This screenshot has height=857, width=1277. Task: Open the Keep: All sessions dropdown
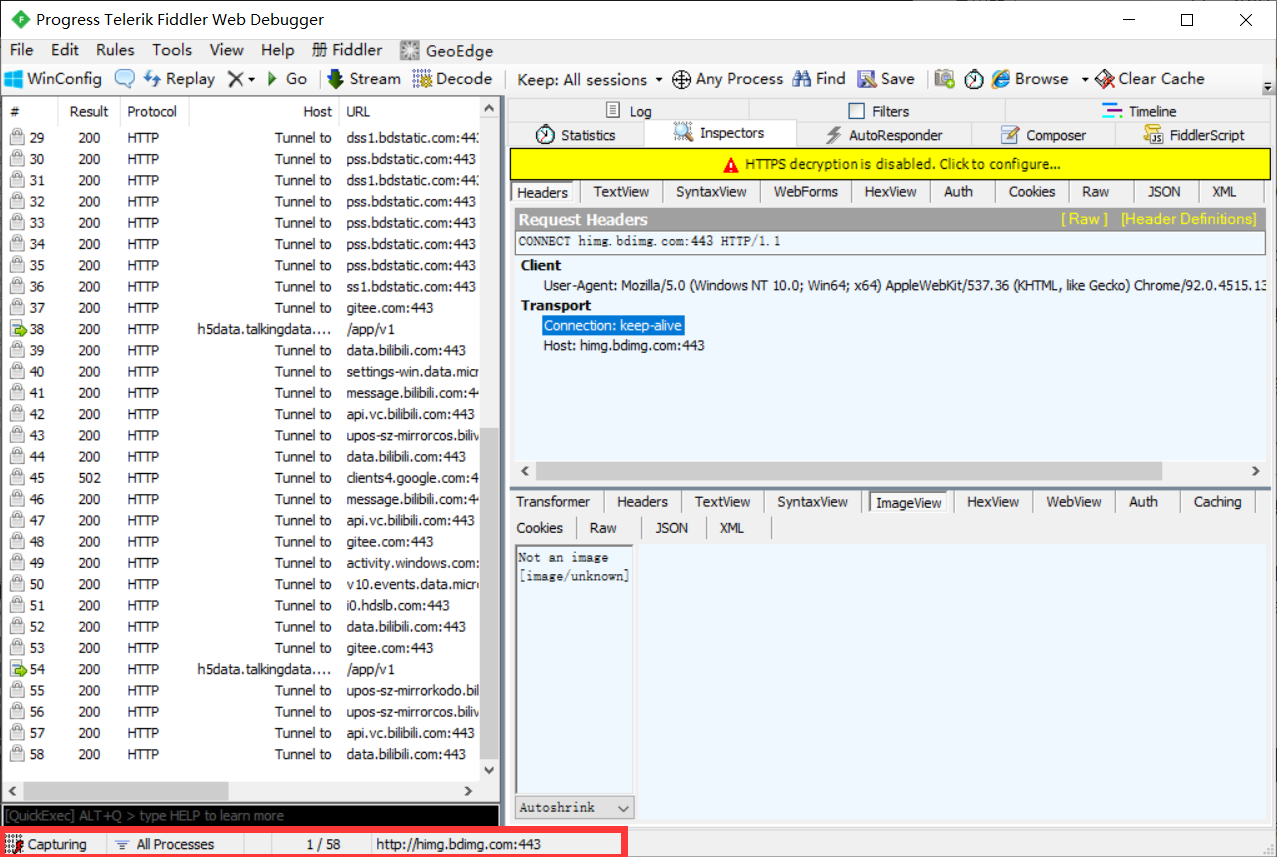590,79
